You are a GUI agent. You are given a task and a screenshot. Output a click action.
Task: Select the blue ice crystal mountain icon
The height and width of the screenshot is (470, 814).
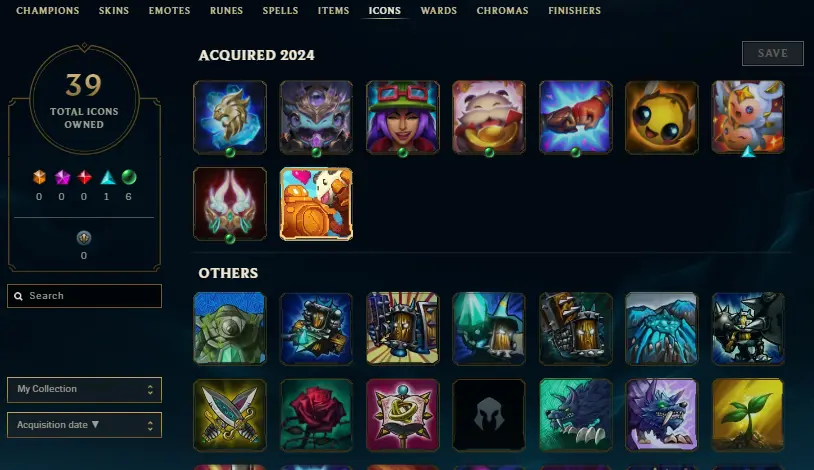(661, 328)
